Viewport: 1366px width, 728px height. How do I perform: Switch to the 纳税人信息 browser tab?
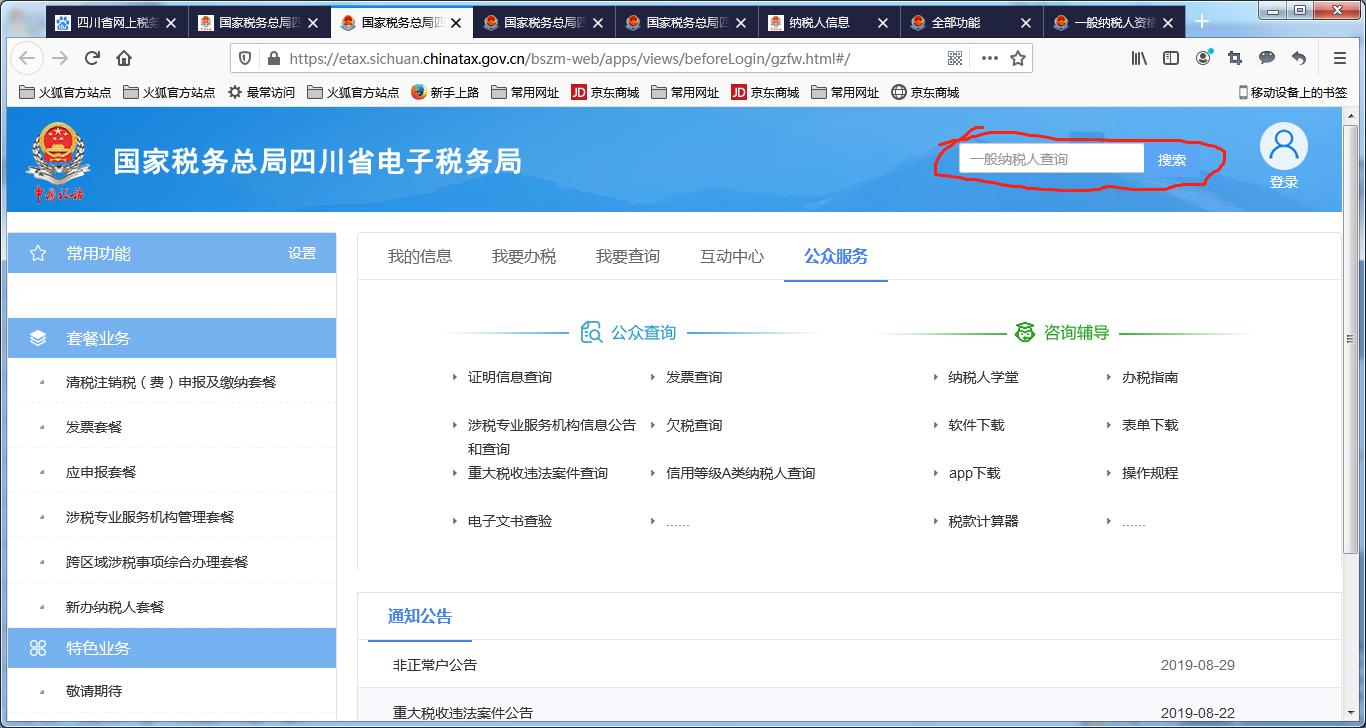coord(817,21)
